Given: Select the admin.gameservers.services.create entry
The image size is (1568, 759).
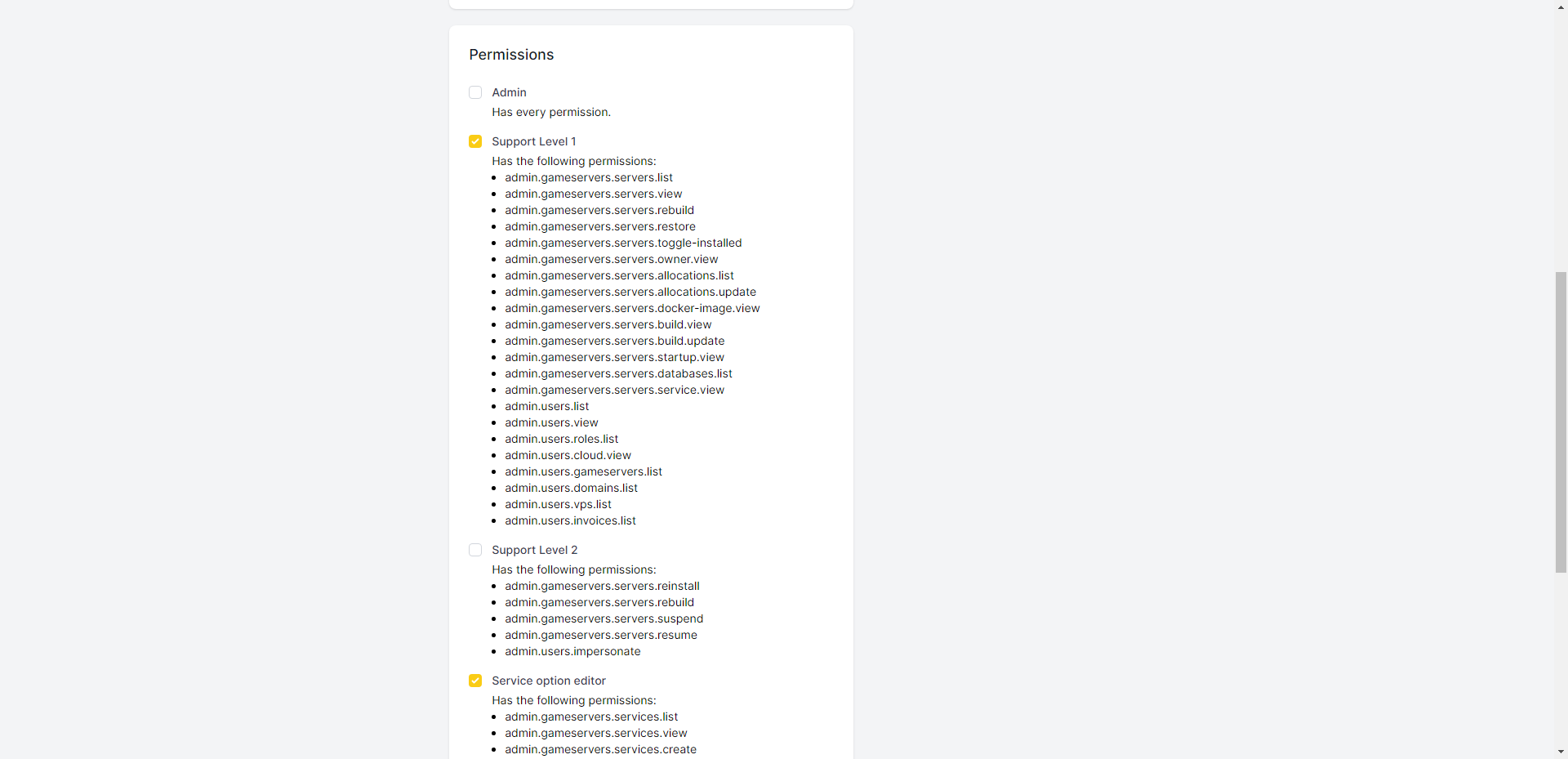Looking at the screenshot, I should click(600, 749).
